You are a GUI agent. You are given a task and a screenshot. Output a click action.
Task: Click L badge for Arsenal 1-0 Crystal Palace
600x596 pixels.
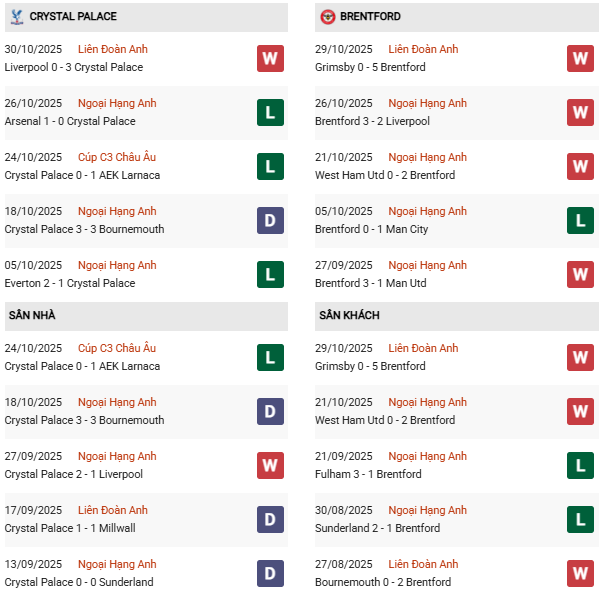click(270, 112)
